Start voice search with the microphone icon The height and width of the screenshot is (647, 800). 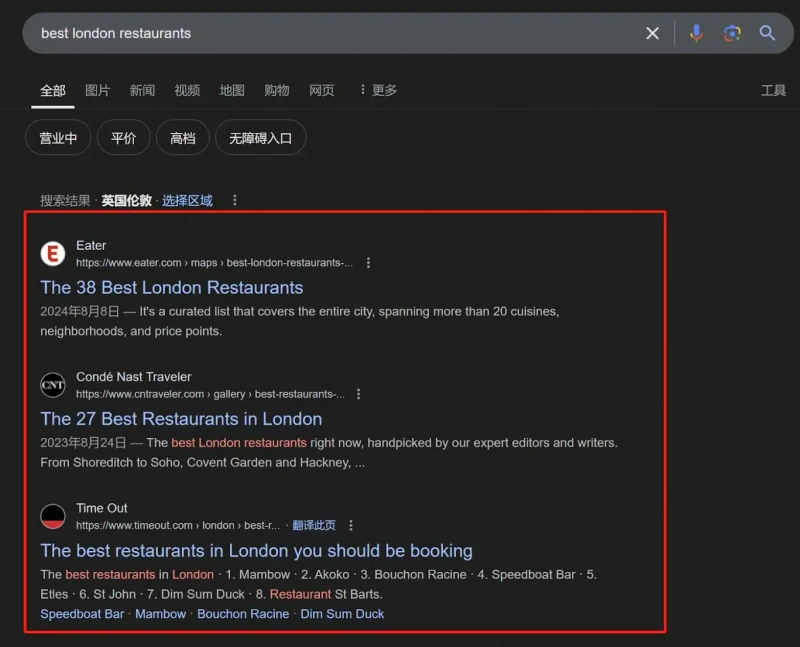[x=696, y=34]
